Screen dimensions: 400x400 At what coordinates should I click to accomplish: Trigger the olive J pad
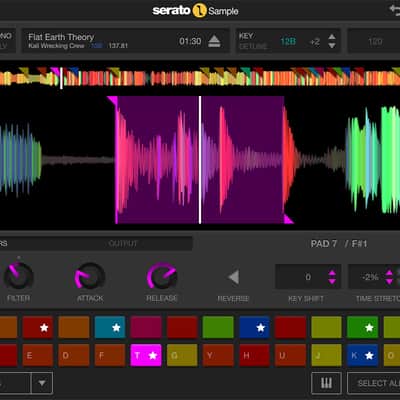pos(326,355)
